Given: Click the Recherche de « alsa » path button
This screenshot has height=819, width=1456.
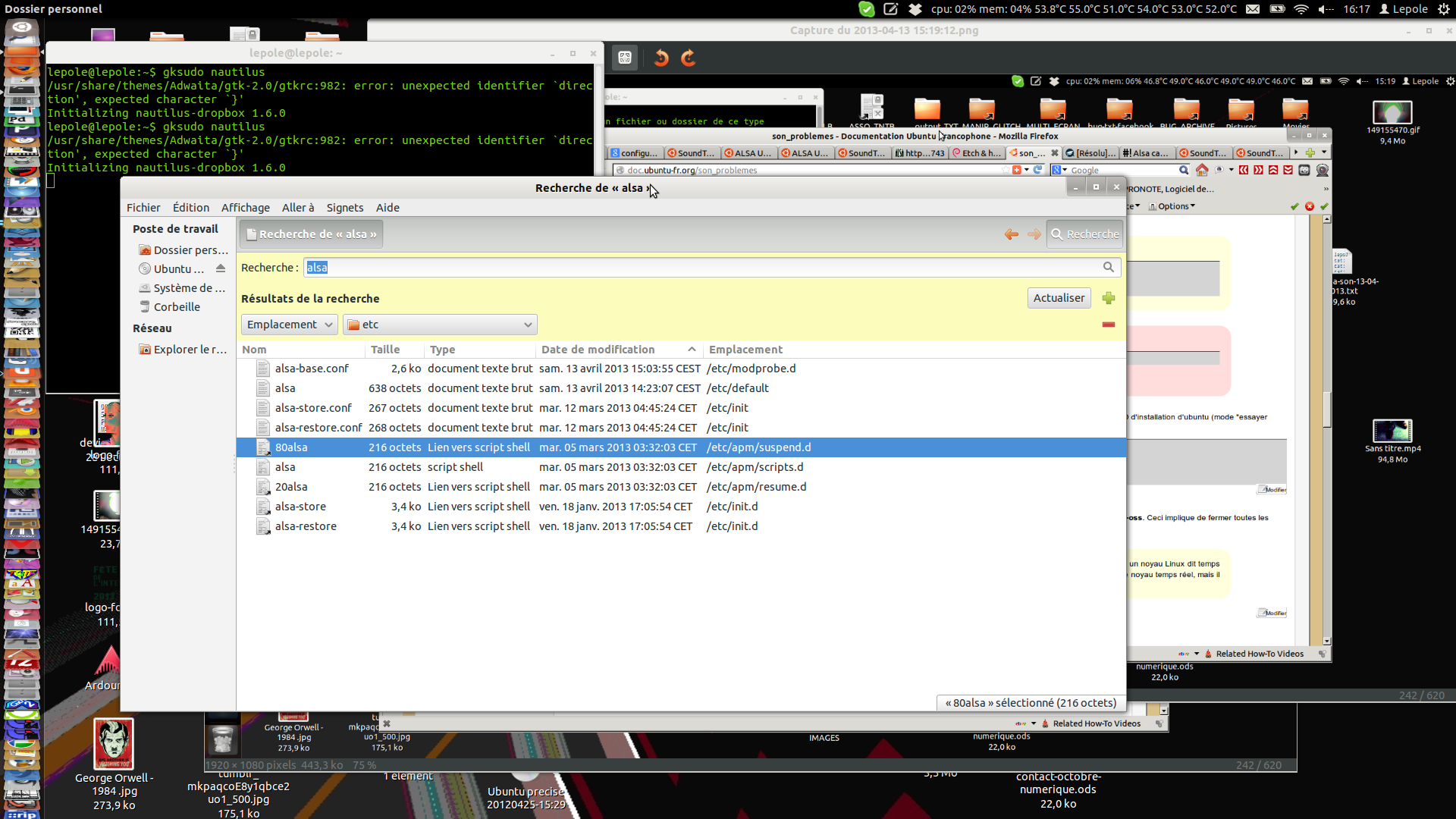Looking at the screenshot, I should [x=311, y=234].
